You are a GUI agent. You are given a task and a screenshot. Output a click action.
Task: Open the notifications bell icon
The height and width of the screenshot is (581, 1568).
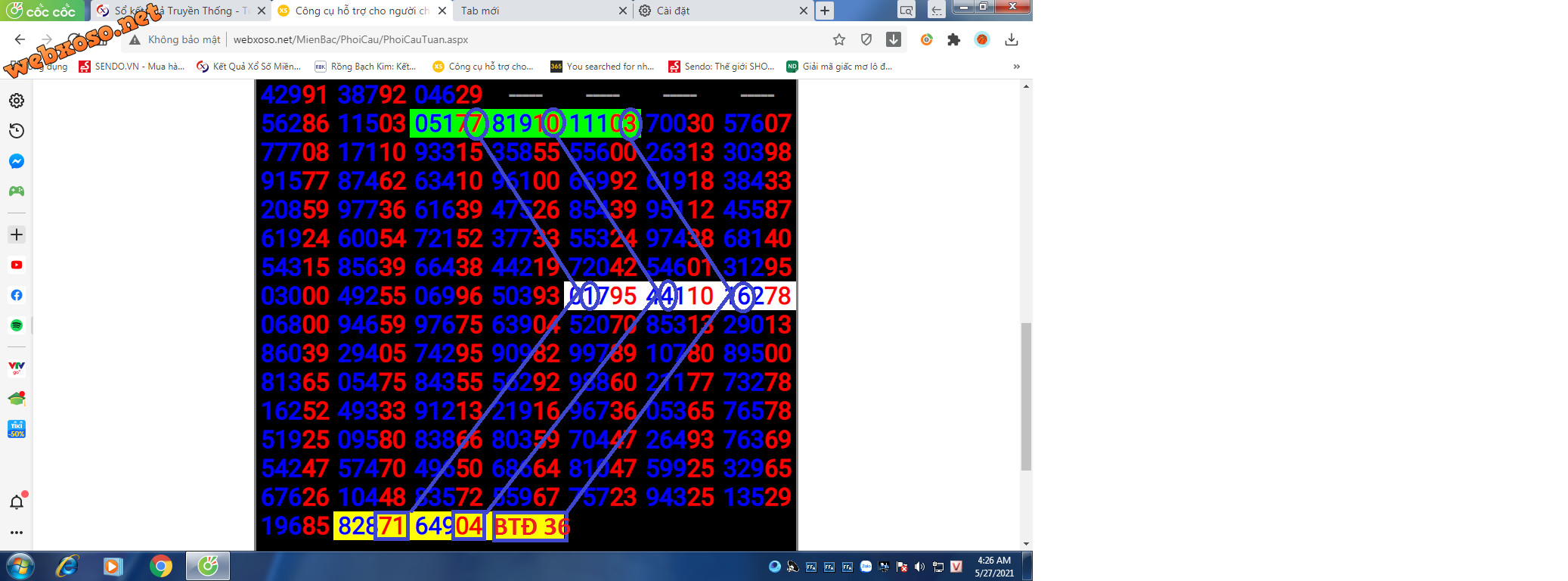click(x=16, y=502)
